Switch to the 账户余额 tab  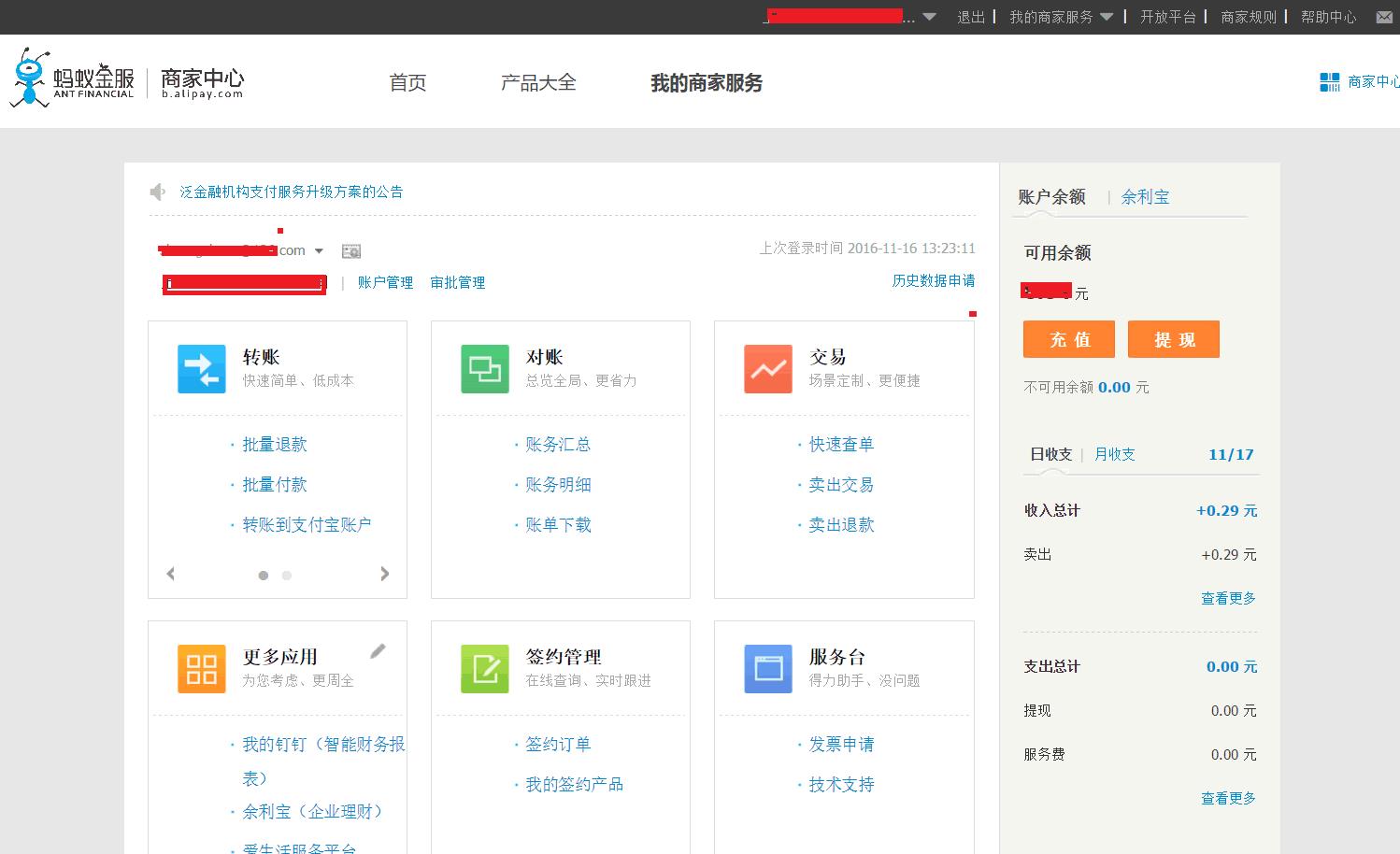[x=1051, y=197]
